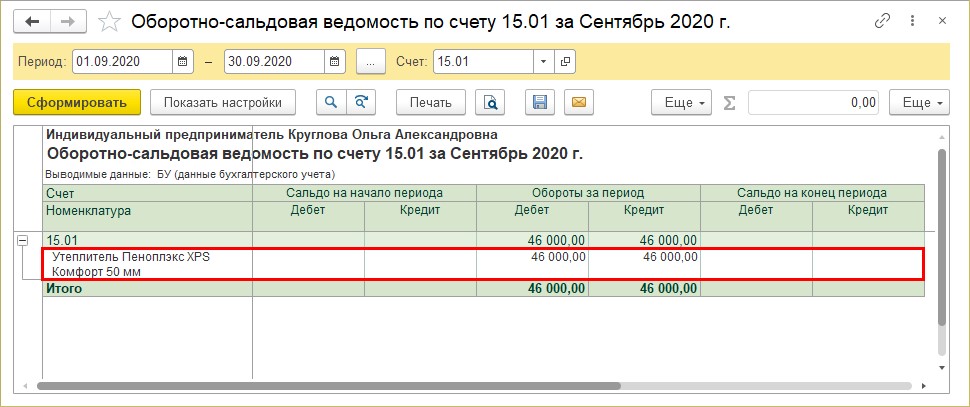
Task: Click Выводимые данные БУ line
Action: pyautogui.click(x=191, y=174)
